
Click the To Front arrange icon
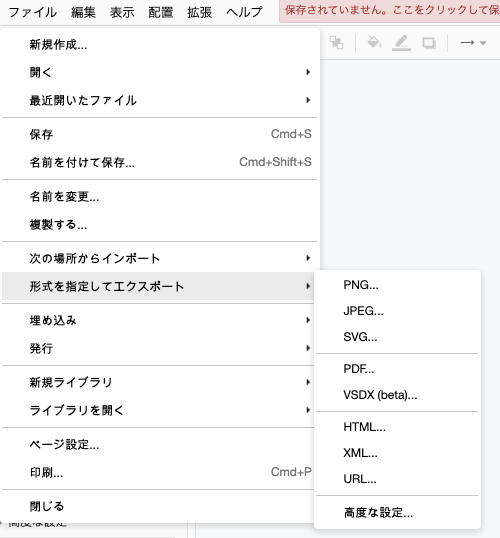[336, 43]
